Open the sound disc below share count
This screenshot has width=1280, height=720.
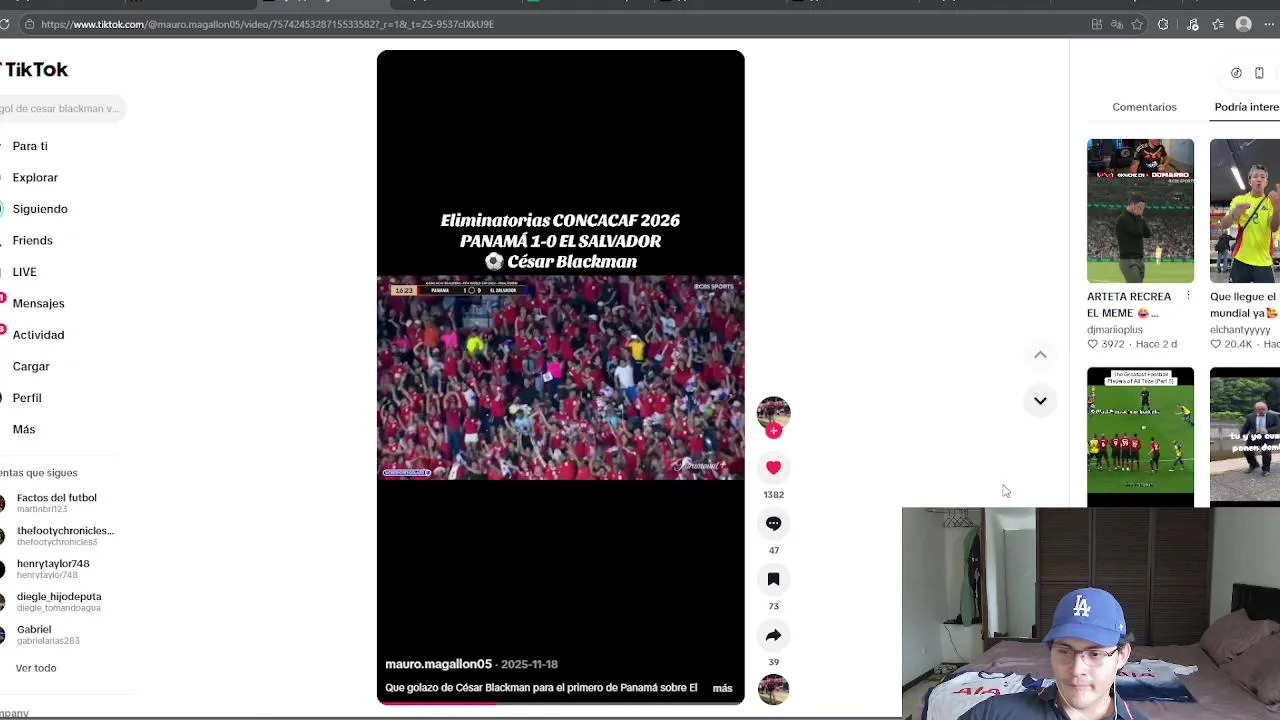(773, 690)
